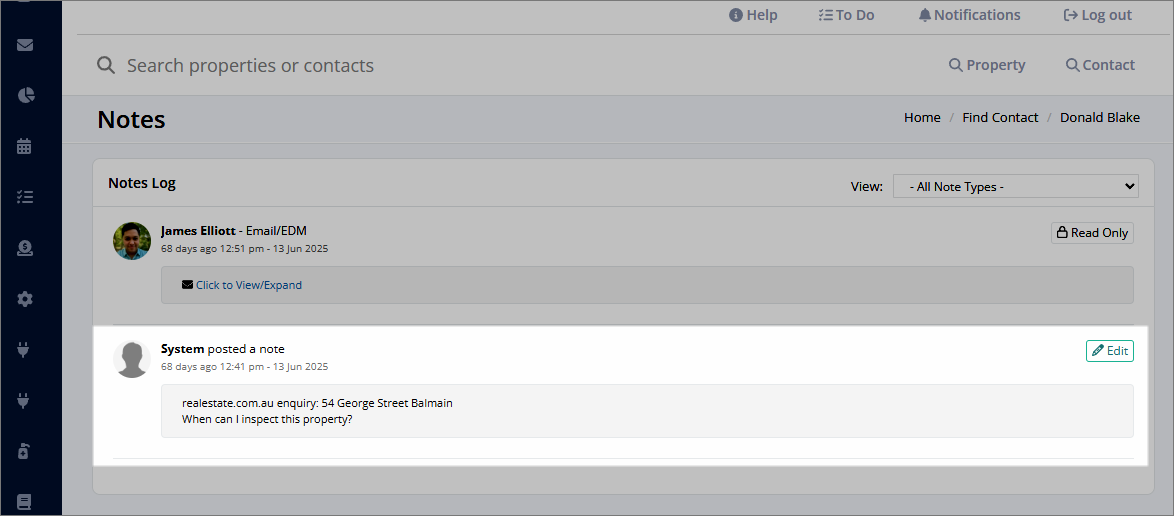Open the Help menu item
Viewport: 1174px width, 516px height.
point(753,15)
